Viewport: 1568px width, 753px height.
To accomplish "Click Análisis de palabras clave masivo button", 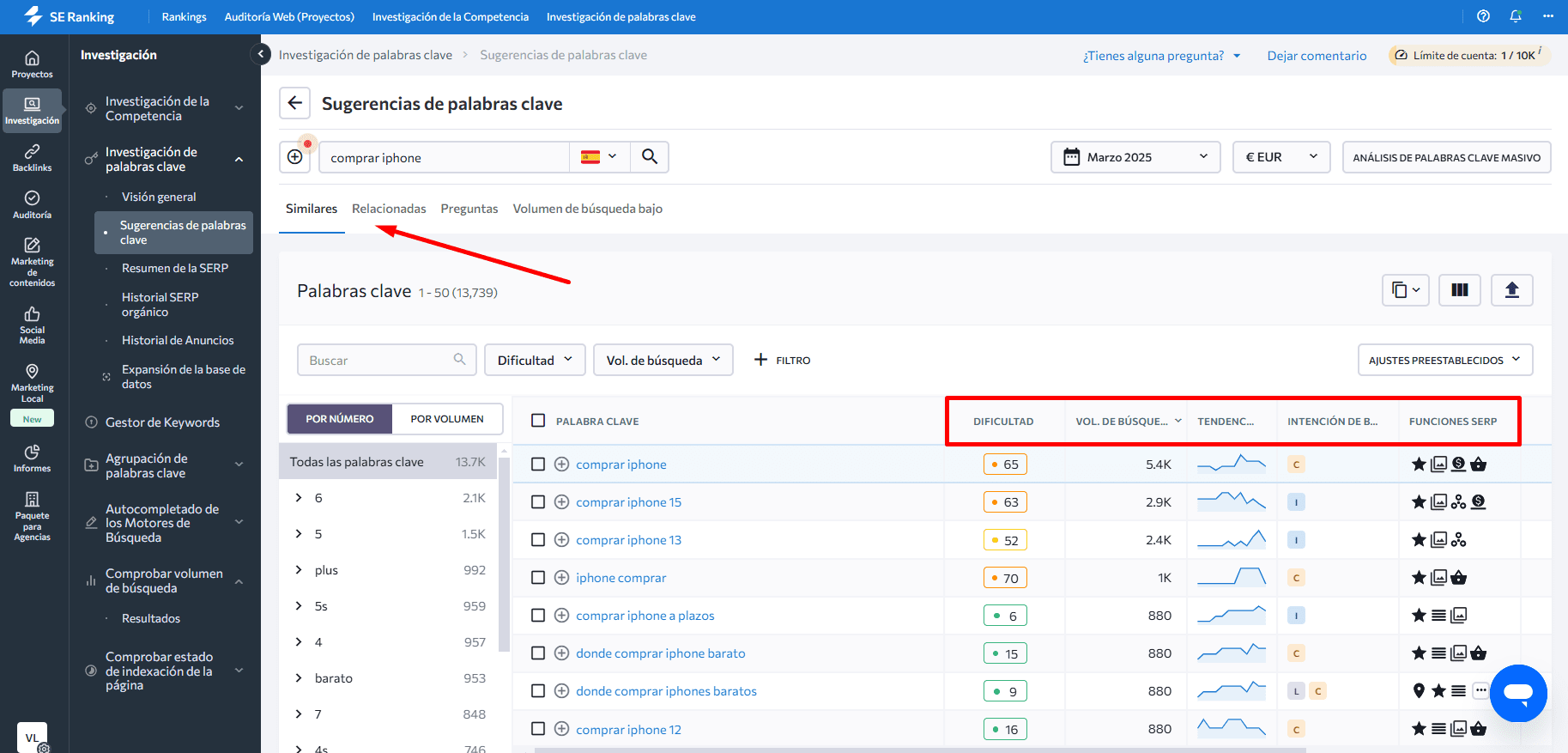I will pos(1446,157).
